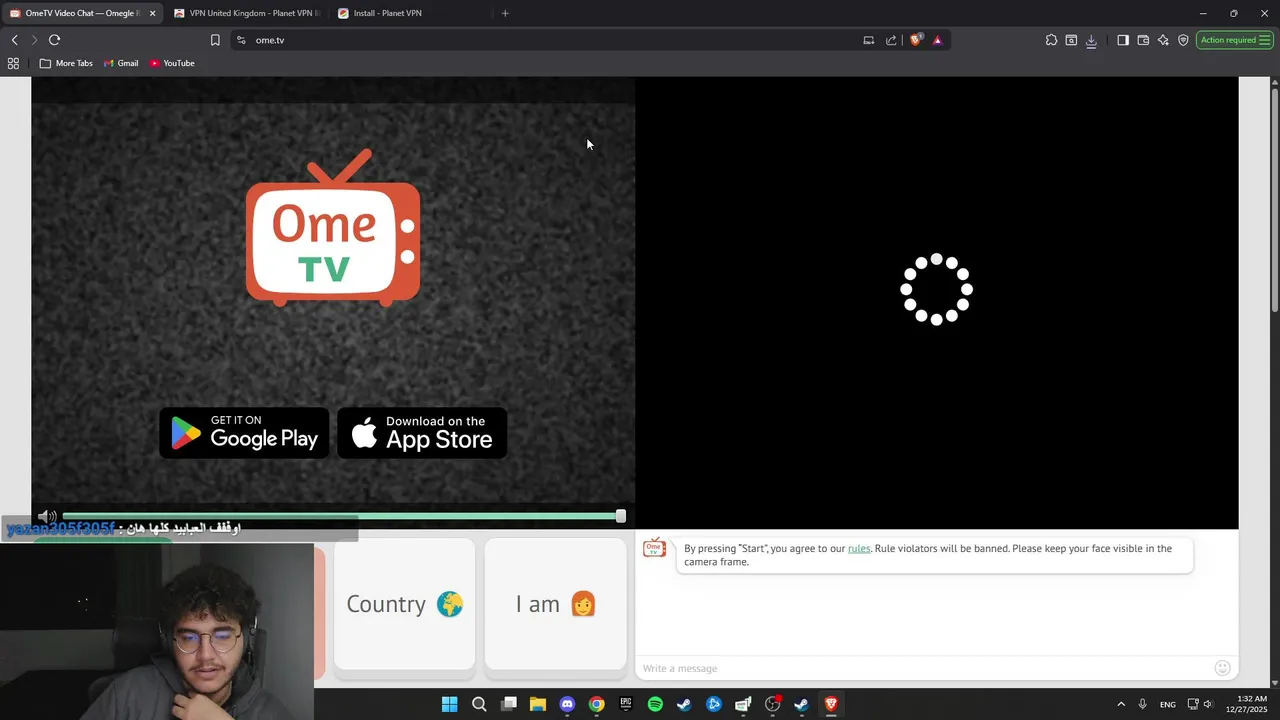
Task: Open Brave browser taskbar icon
Action: pos(831,704)
